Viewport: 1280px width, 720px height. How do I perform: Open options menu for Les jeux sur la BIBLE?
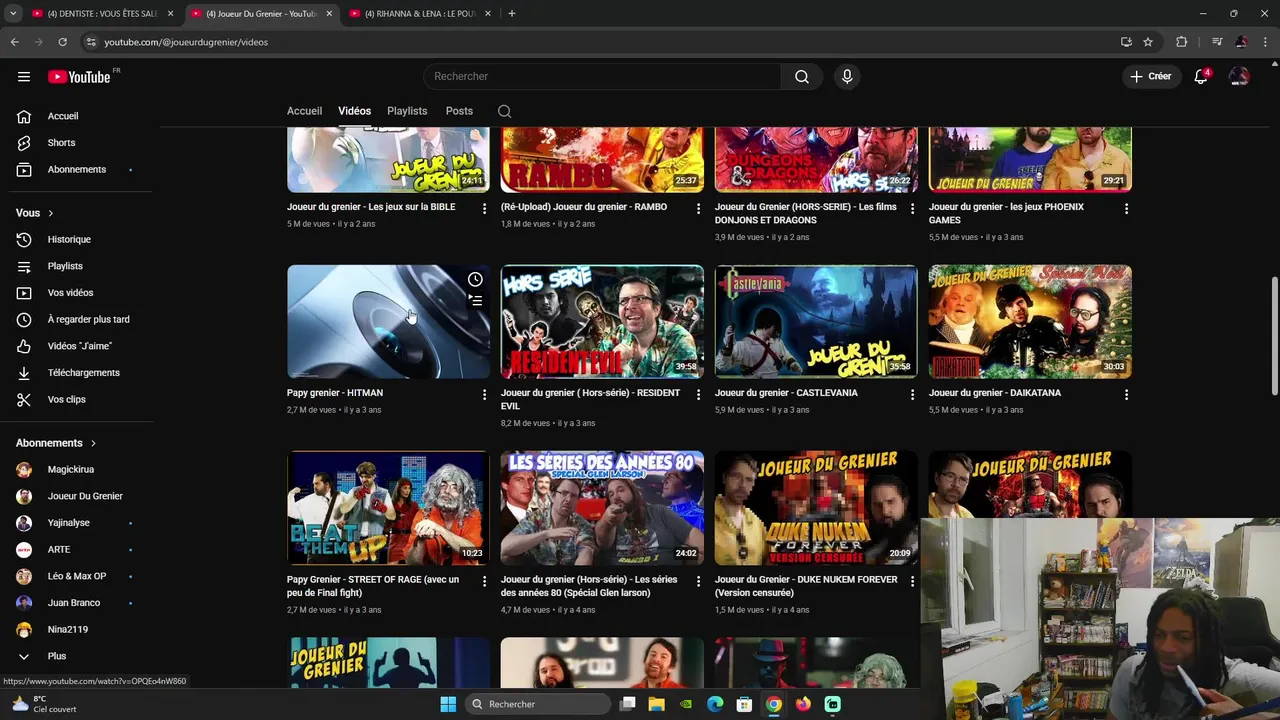pyautogui.click(x=485, y=209)
